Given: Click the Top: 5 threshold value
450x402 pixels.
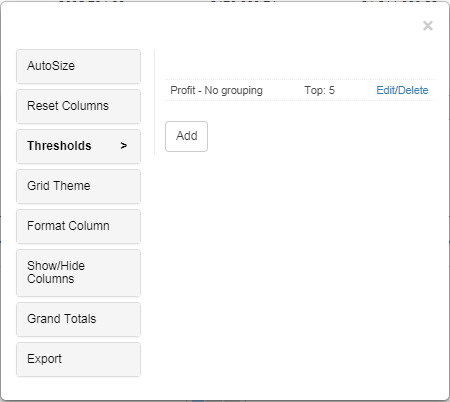Looking at the screenshot, I should (319, 90).
